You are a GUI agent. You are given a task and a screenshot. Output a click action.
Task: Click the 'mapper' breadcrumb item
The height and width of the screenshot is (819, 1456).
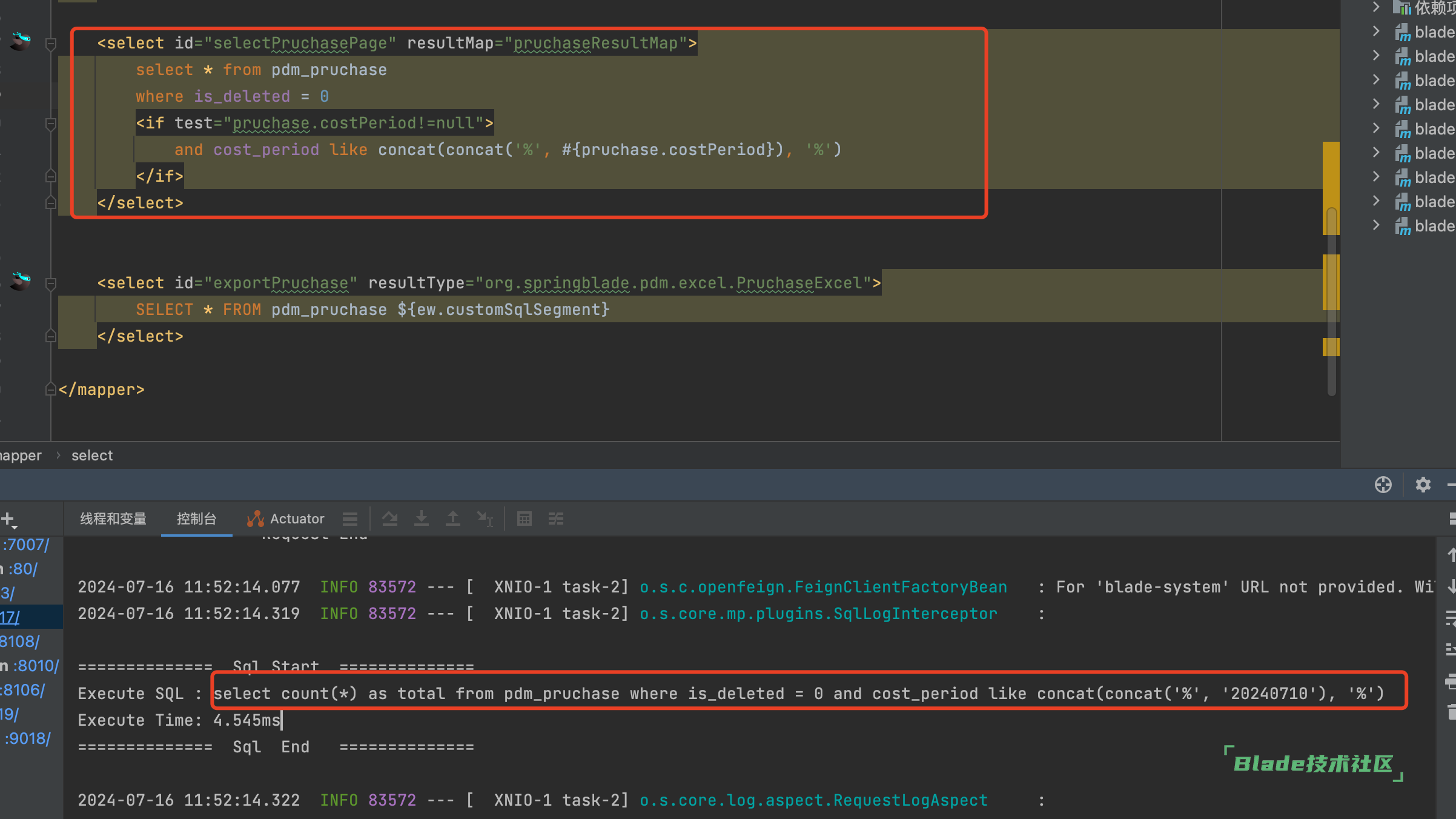(x=21, y=456)
